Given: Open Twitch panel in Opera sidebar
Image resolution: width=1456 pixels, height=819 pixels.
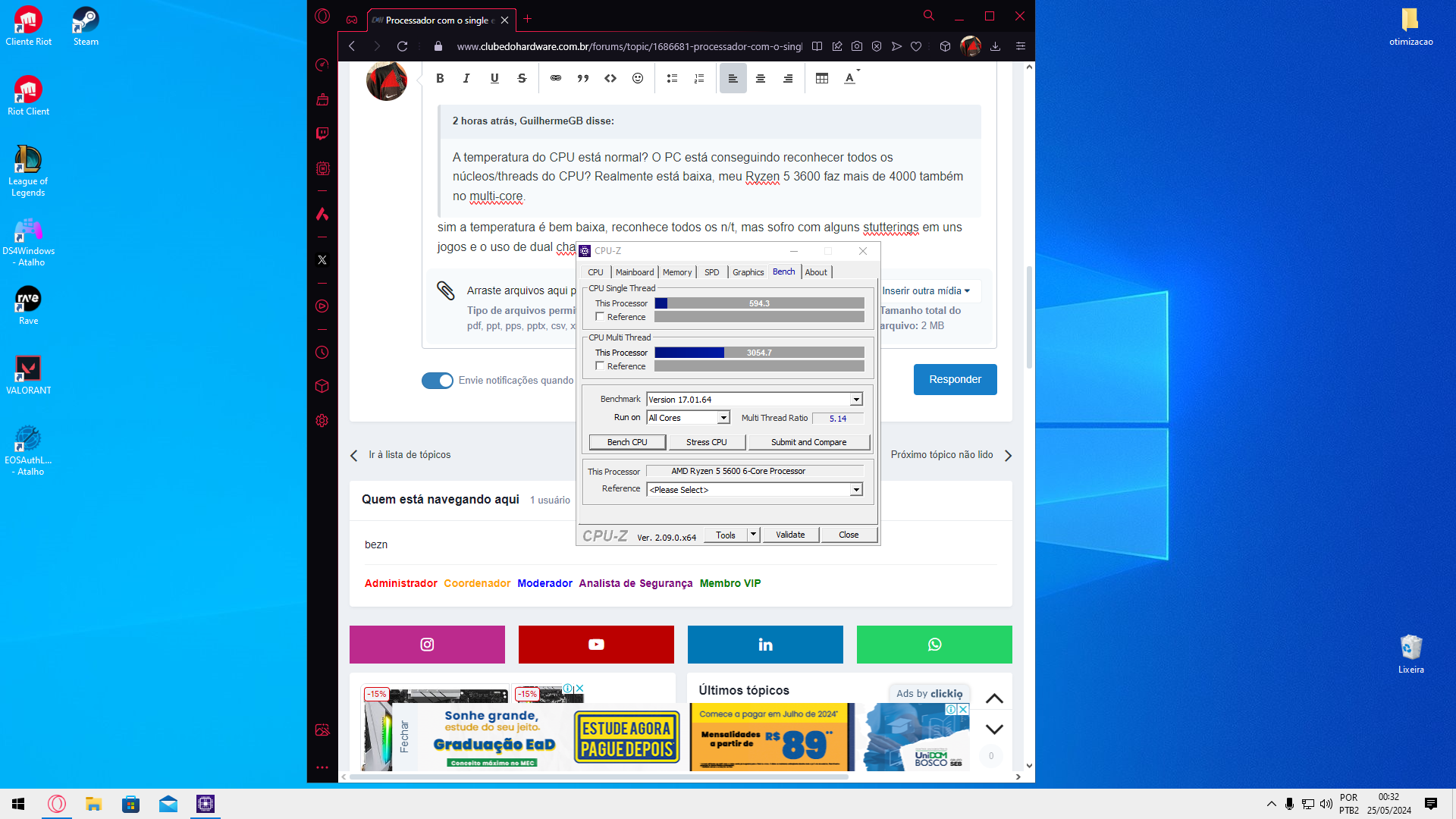Looking at the screenshot, I should click(322, 133).
